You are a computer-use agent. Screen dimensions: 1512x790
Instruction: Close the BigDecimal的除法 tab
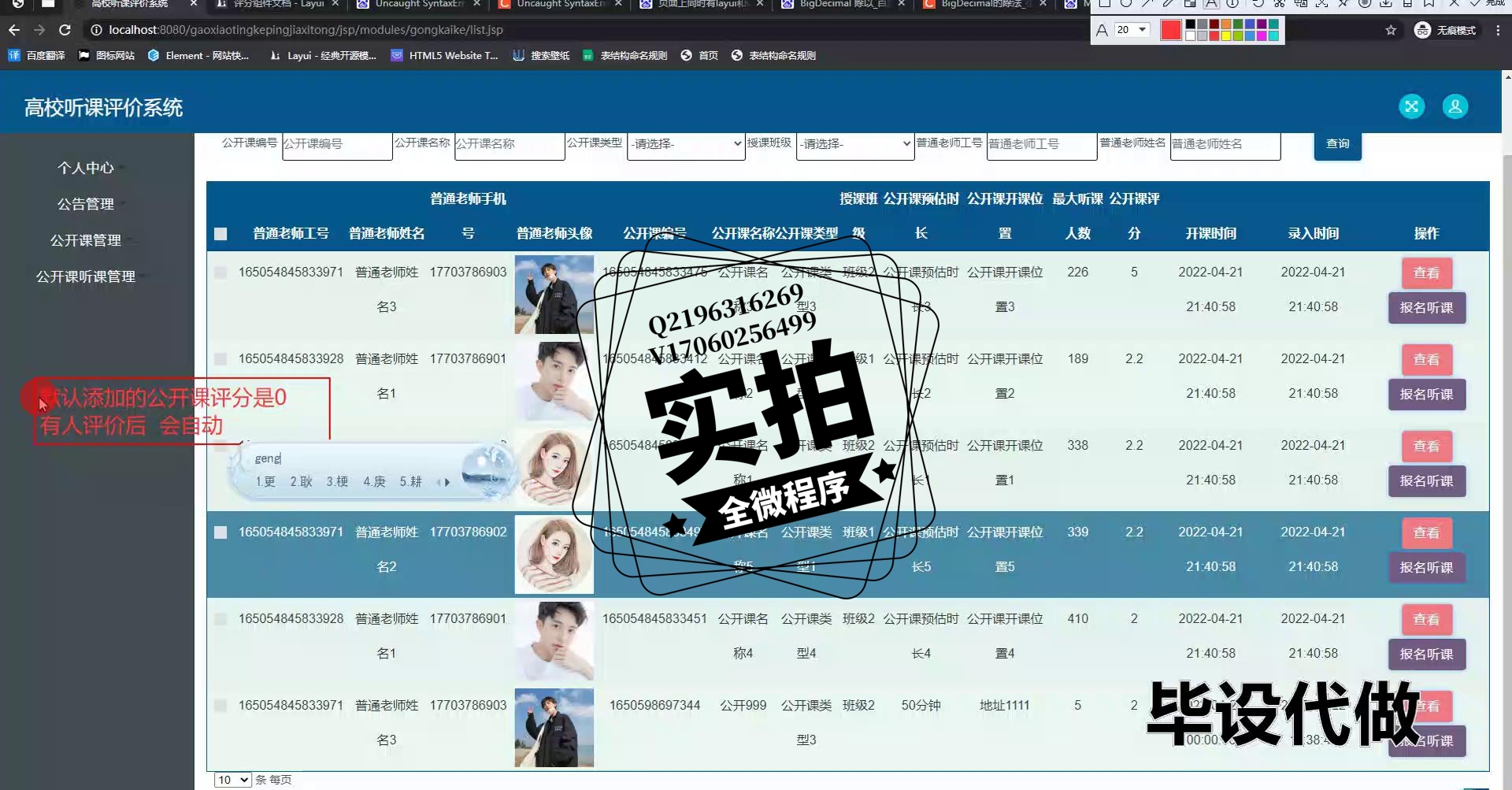1043,4
